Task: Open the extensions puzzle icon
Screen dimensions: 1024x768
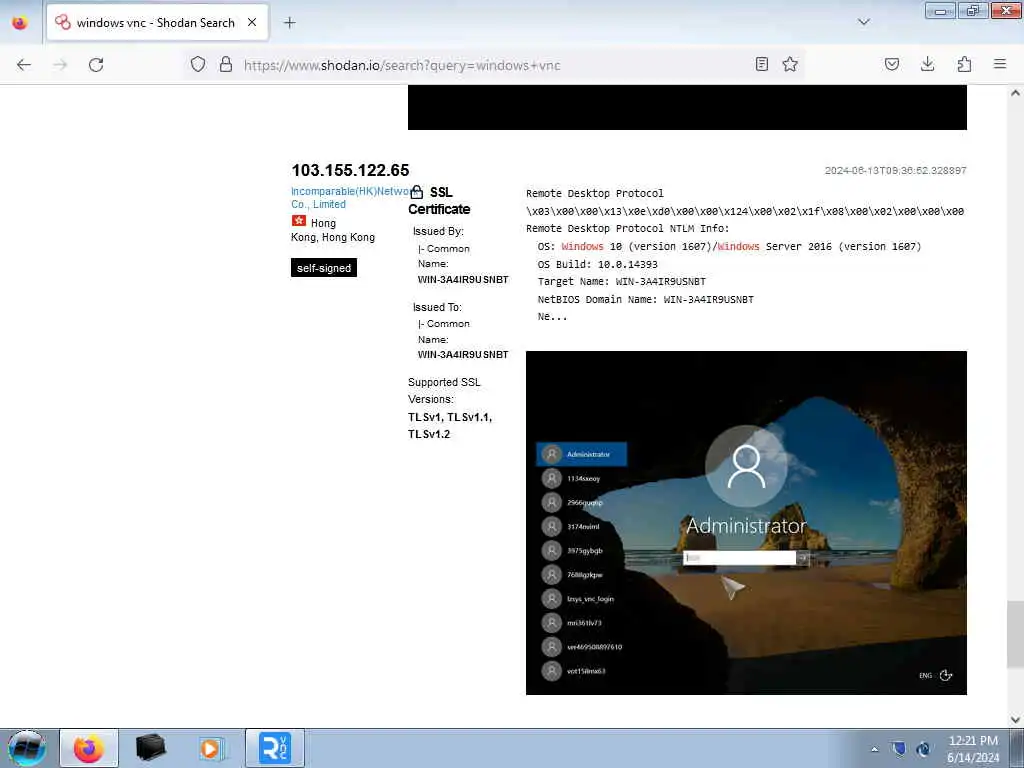Action: tap(964, 64)
